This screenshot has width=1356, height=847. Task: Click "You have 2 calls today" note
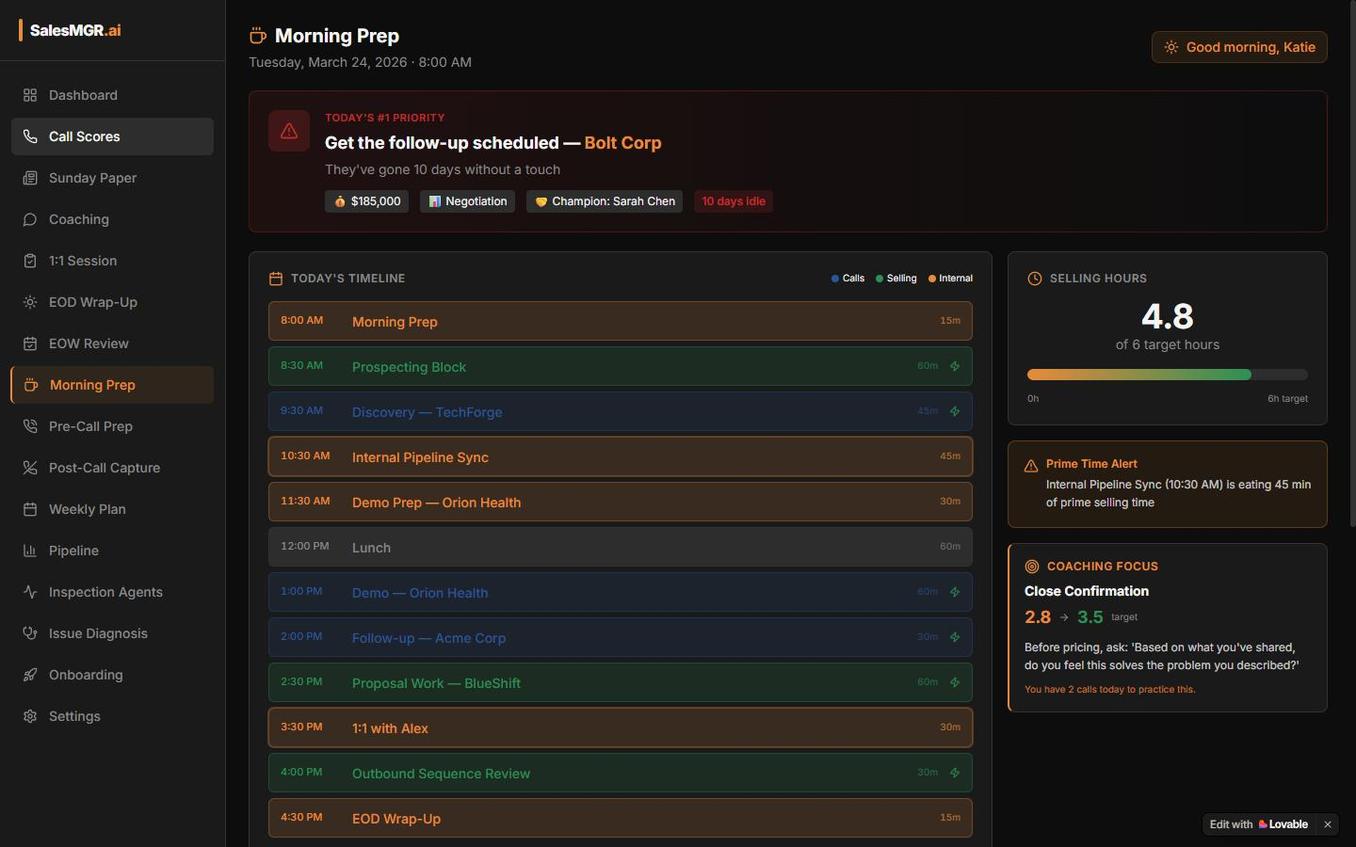(1110, 689)
